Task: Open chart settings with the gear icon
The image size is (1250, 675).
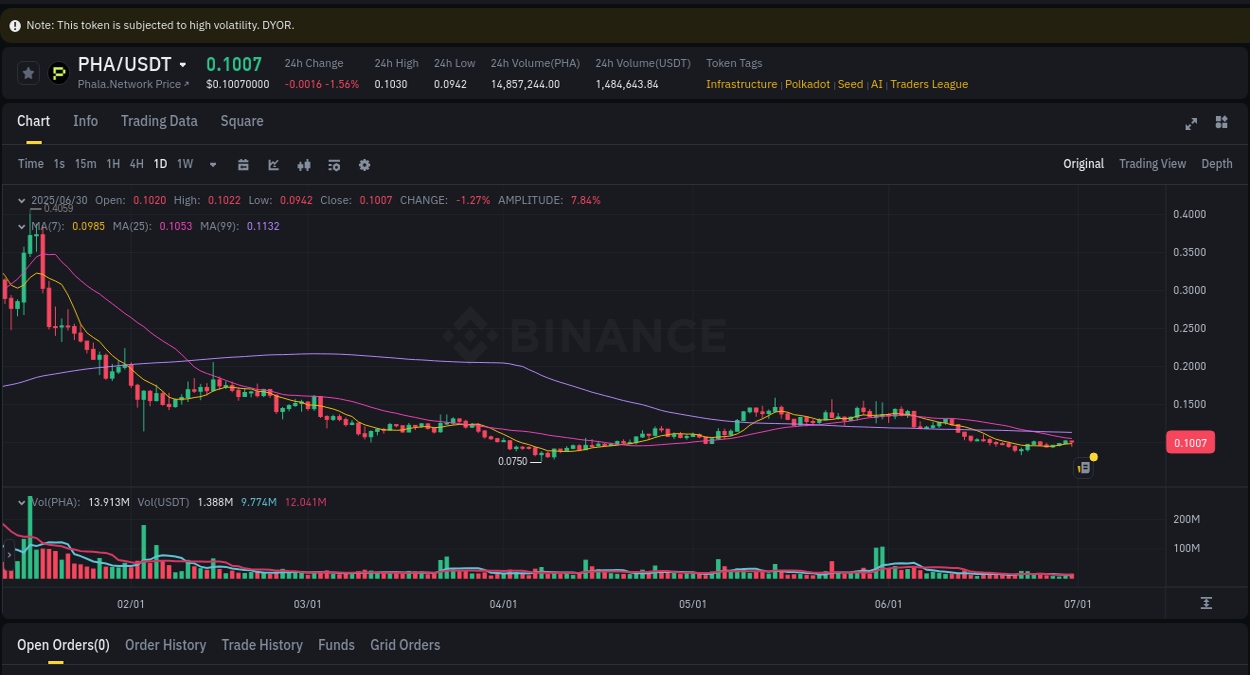Action: tap(364, 164)
